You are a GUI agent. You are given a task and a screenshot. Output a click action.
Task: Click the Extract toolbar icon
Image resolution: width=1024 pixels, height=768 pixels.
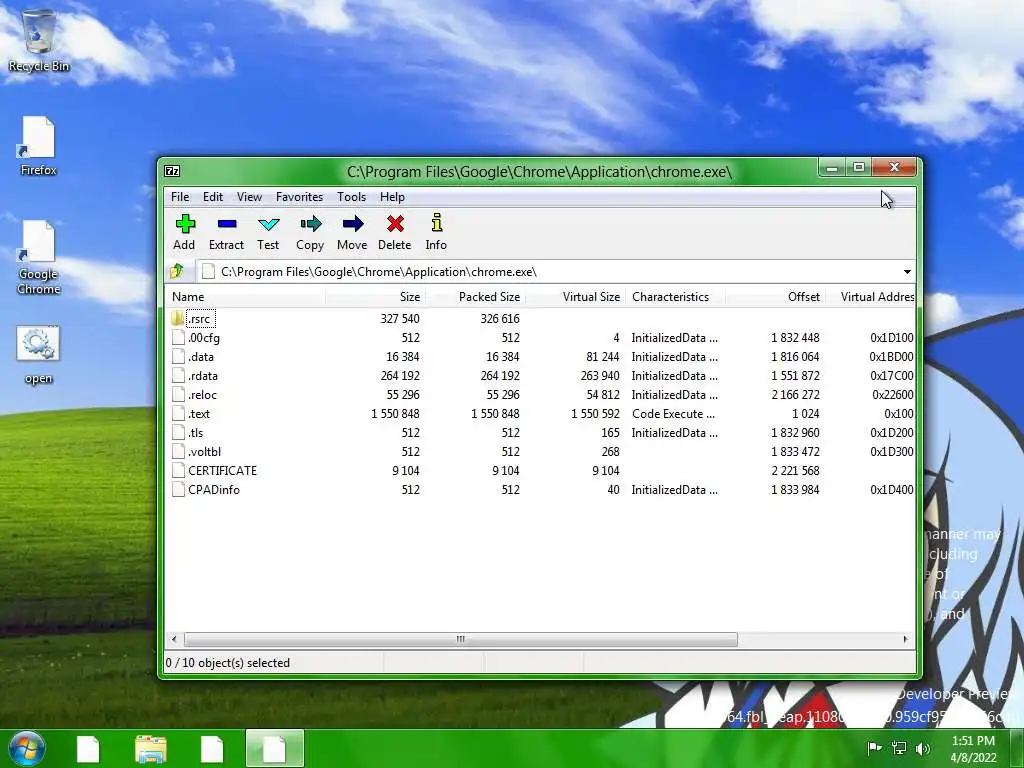[x=227, y=224]
